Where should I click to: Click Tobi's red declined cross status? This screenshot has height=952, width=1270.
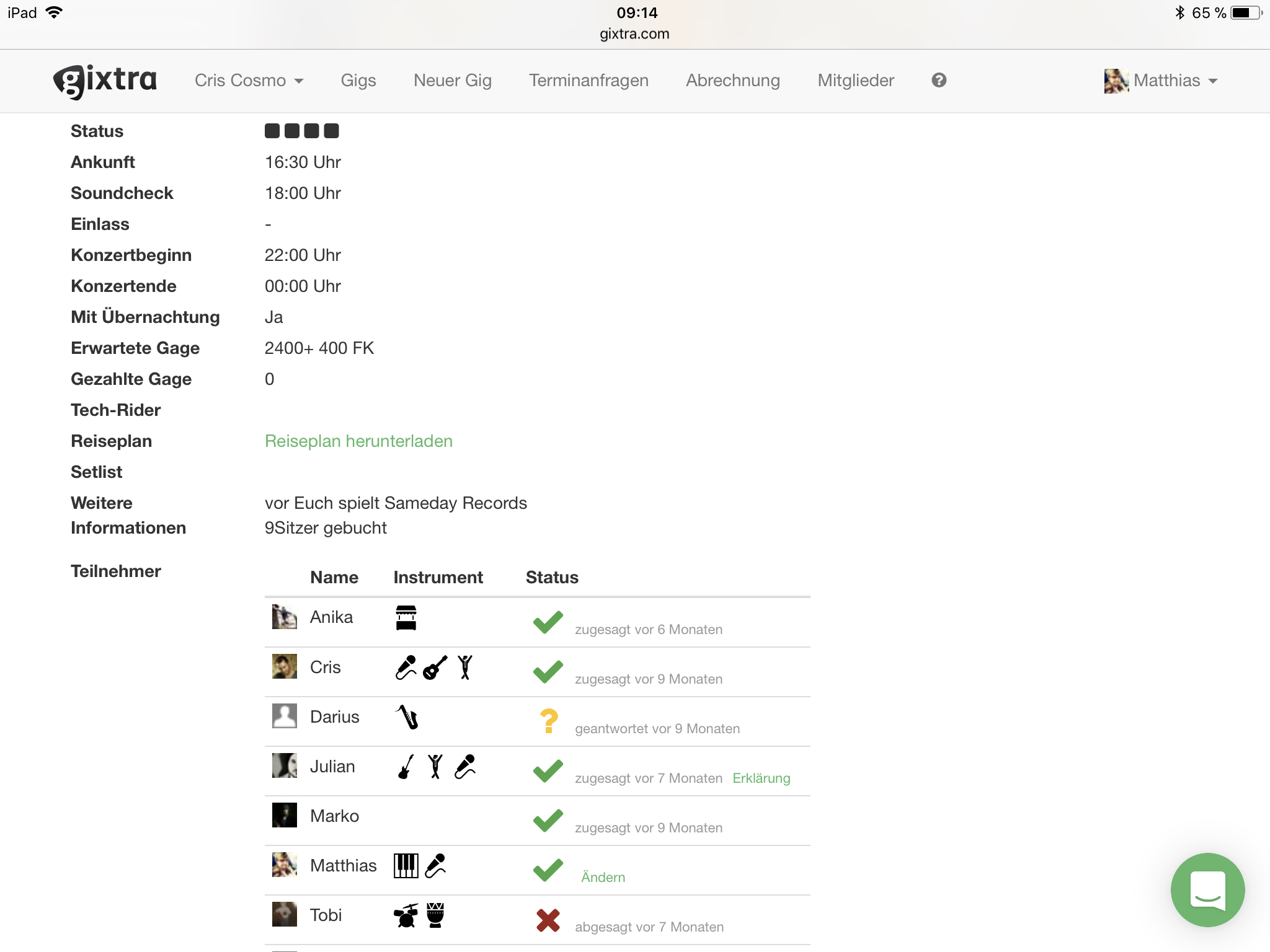pos(548,920)
